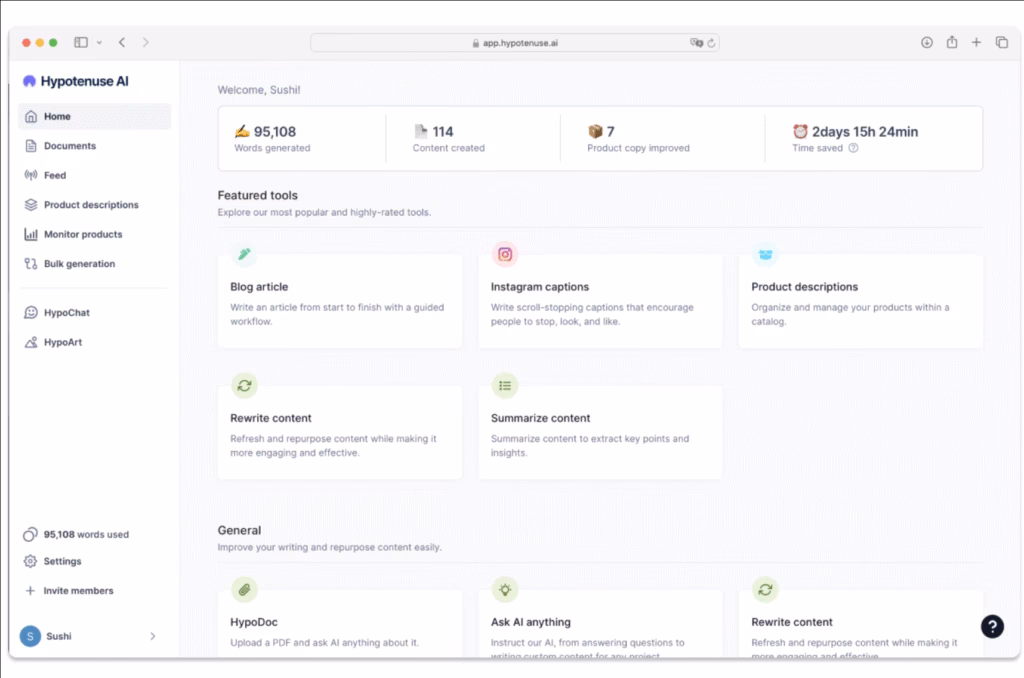Open the help question mark button
Image resolution: width=1024 pixels, height=678 pixels.
(991, 626)
